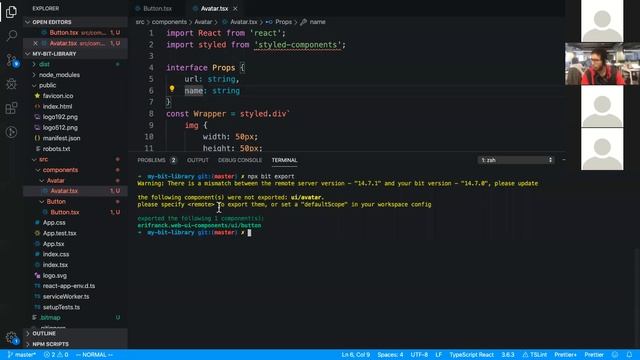Click TypeScript React language mode
Image resolution: width=640 pixels, height=360 pixels.
[x=471, y=355]
